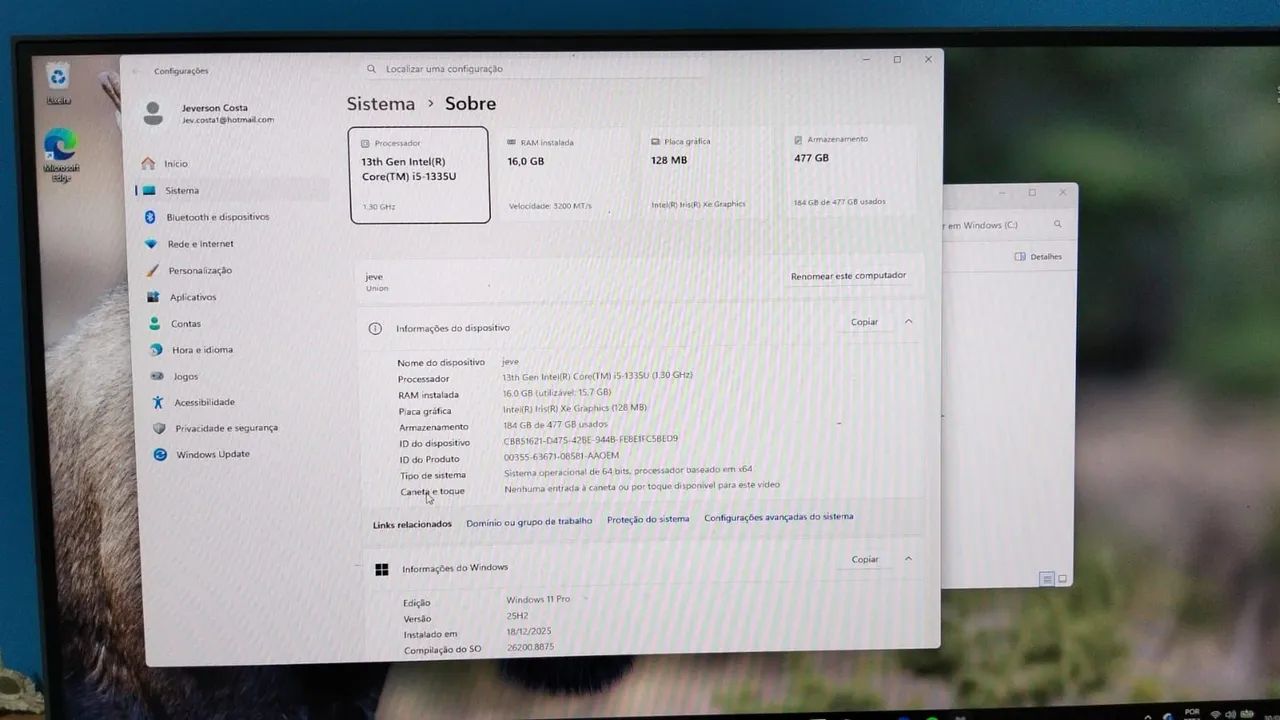Collapse the Informações do dispositivo section
This screenshot has height=720, width=1280.
pos(908,321)
